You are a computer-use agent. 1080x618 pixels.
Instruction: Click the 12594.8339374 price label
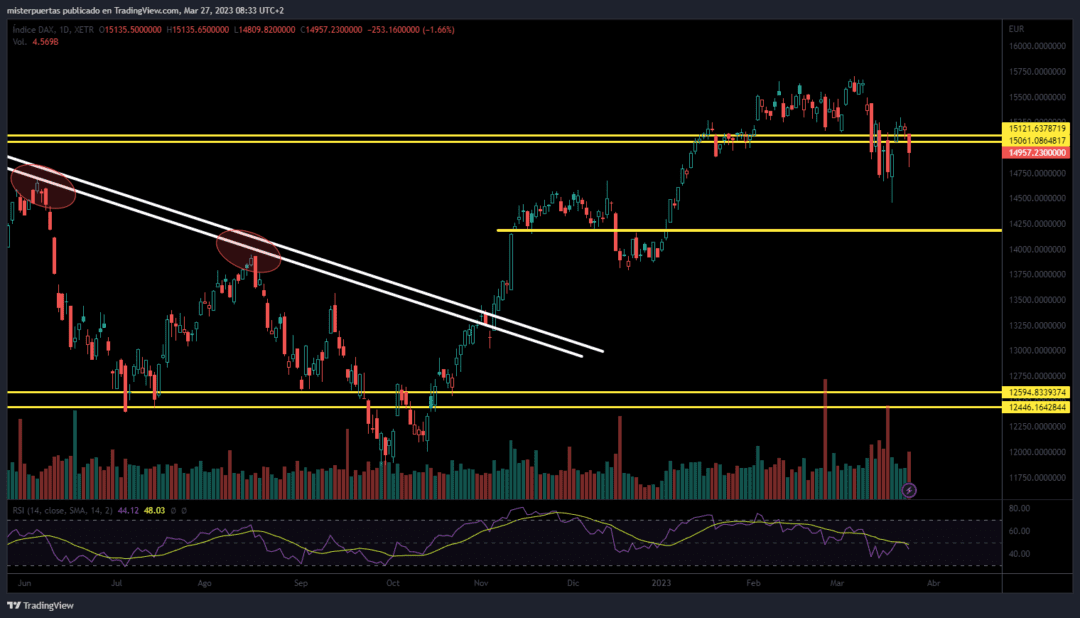(1037, 393)
